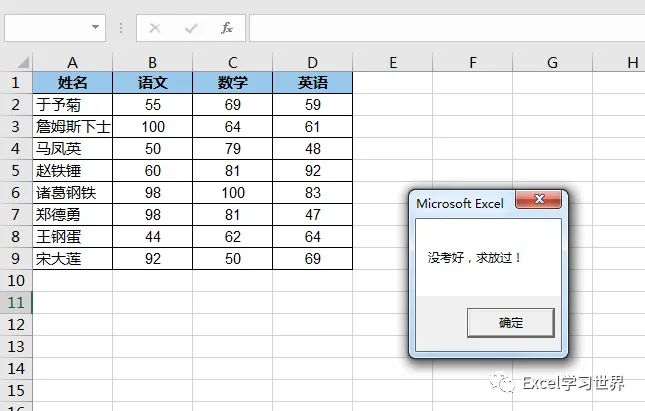
Task: Select row 1 header
Action: tap(16, 83)
